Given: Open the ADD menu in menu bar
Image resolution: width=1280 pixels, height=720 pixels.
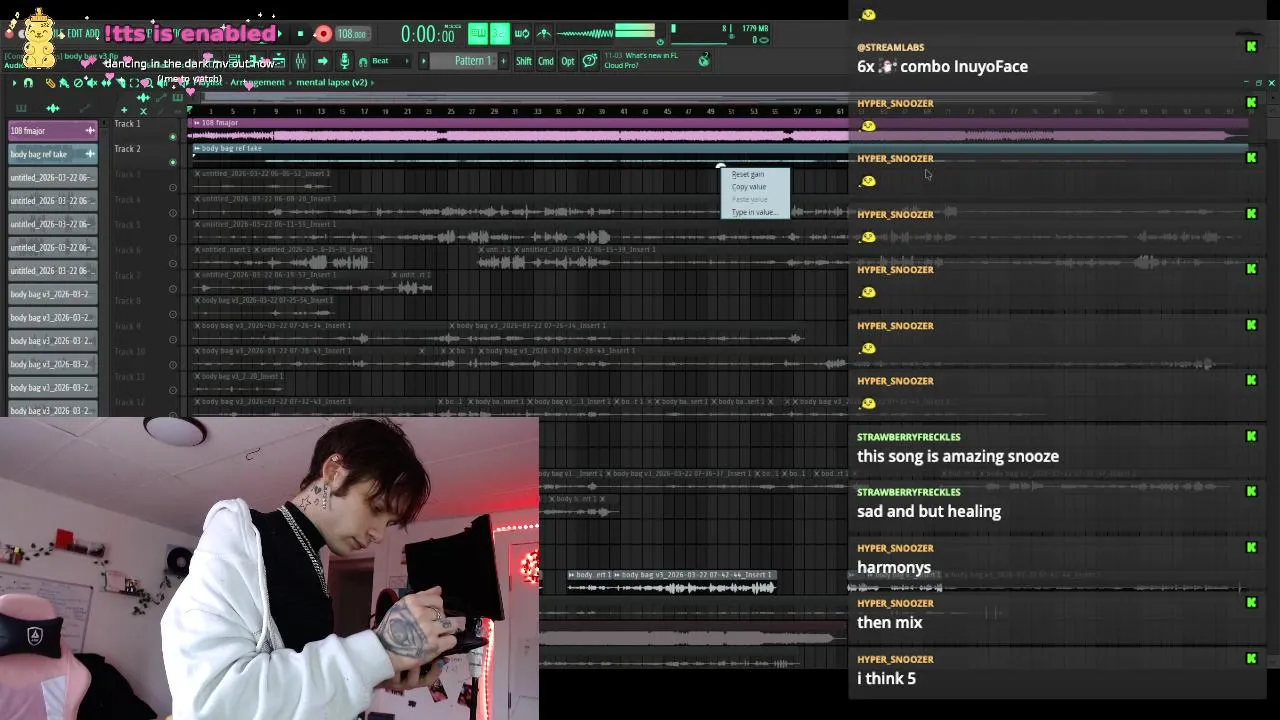Looking at the screenshot, I should pos(94,34).
